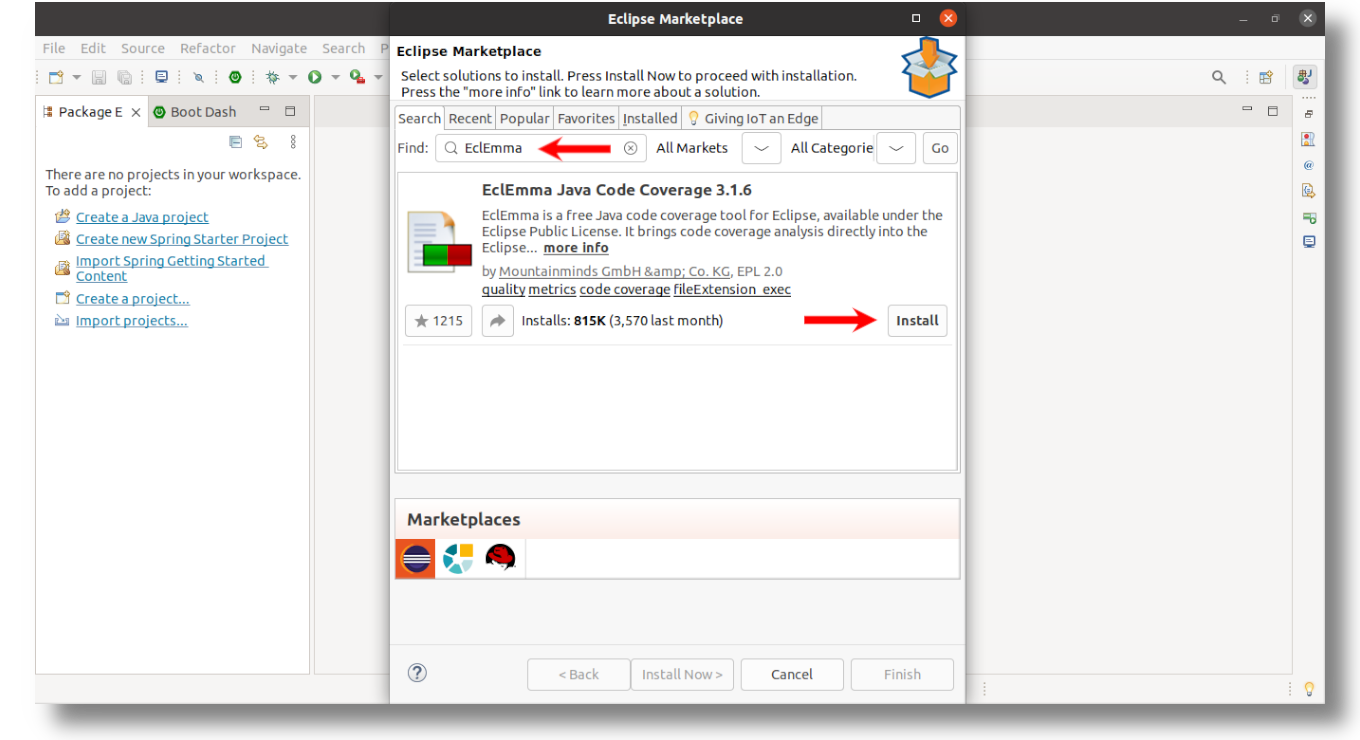
Task: Click the Debug bug icon
Action: 272,77
